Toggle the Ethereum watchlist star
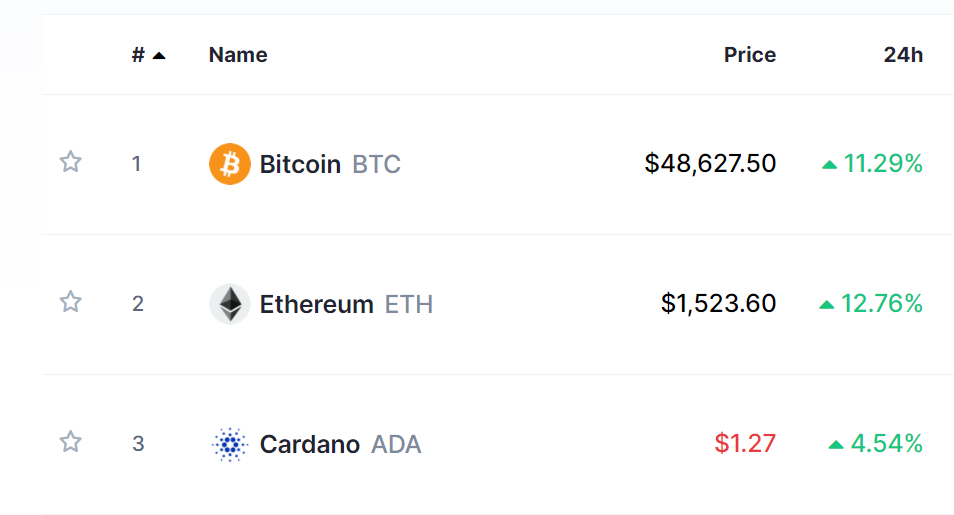This screenshot has height=515, width=954. (x=70, y=302)
